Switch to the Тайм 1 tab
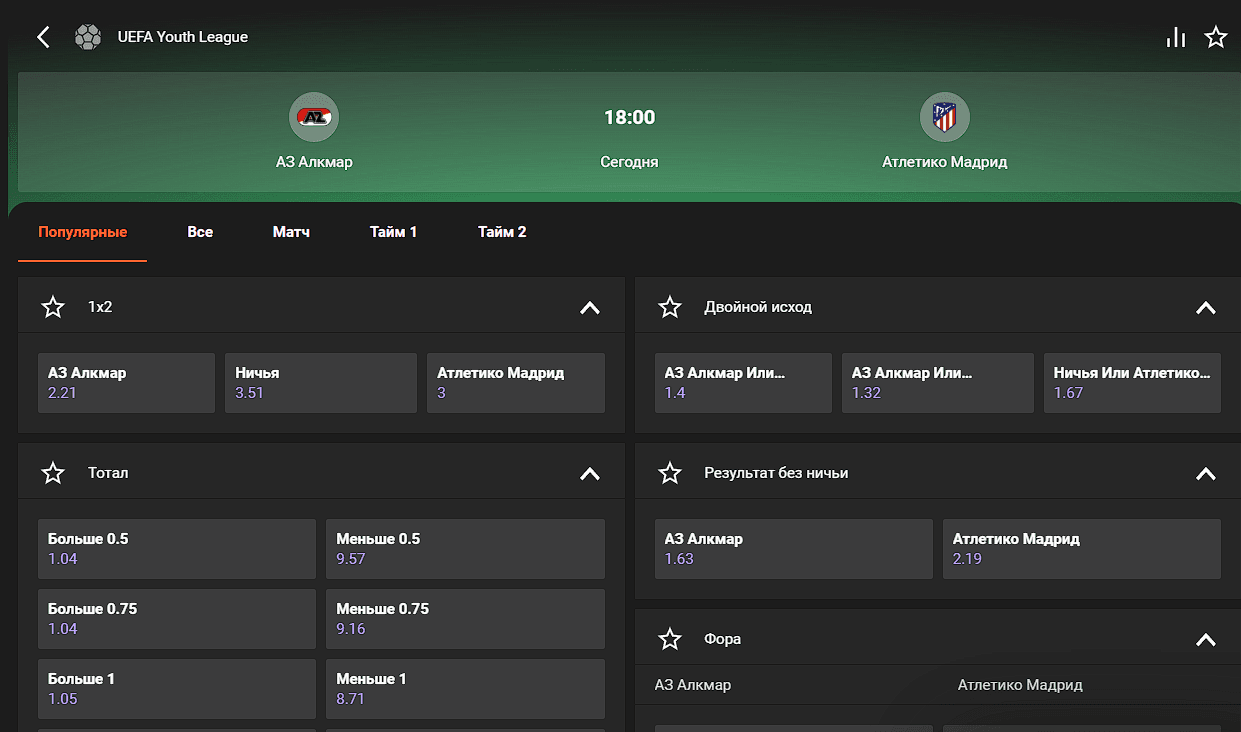Screen dimensions: 1241x732 point(393,232)
